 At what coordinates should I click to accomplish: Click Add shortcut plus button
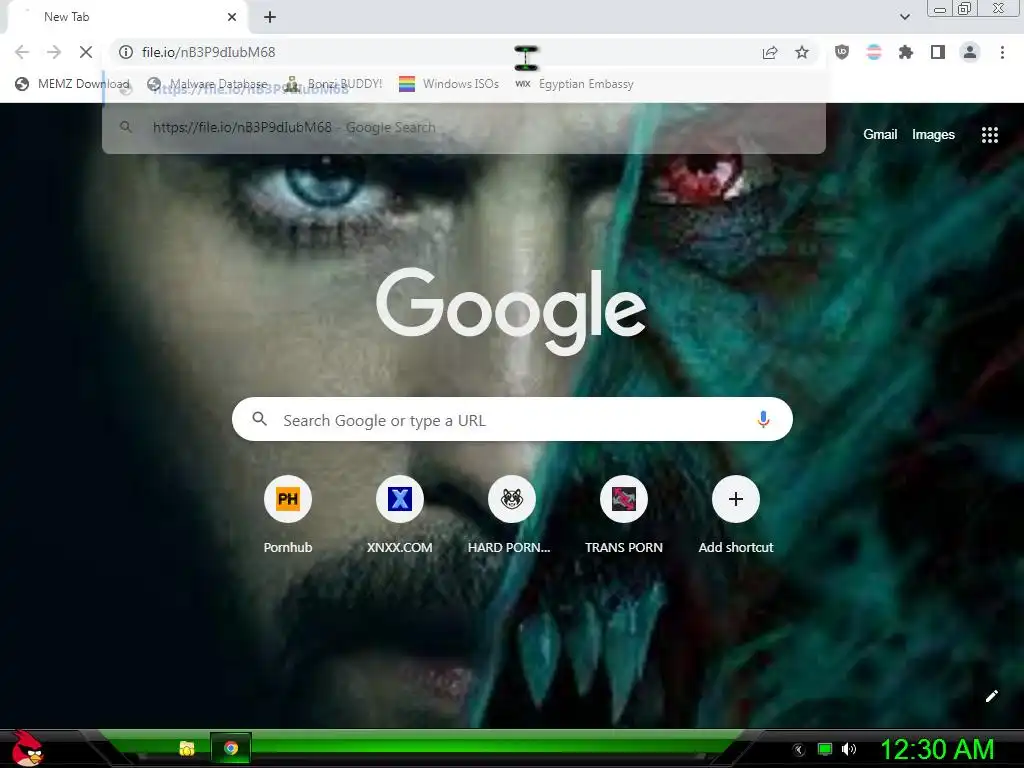[736, 499]
